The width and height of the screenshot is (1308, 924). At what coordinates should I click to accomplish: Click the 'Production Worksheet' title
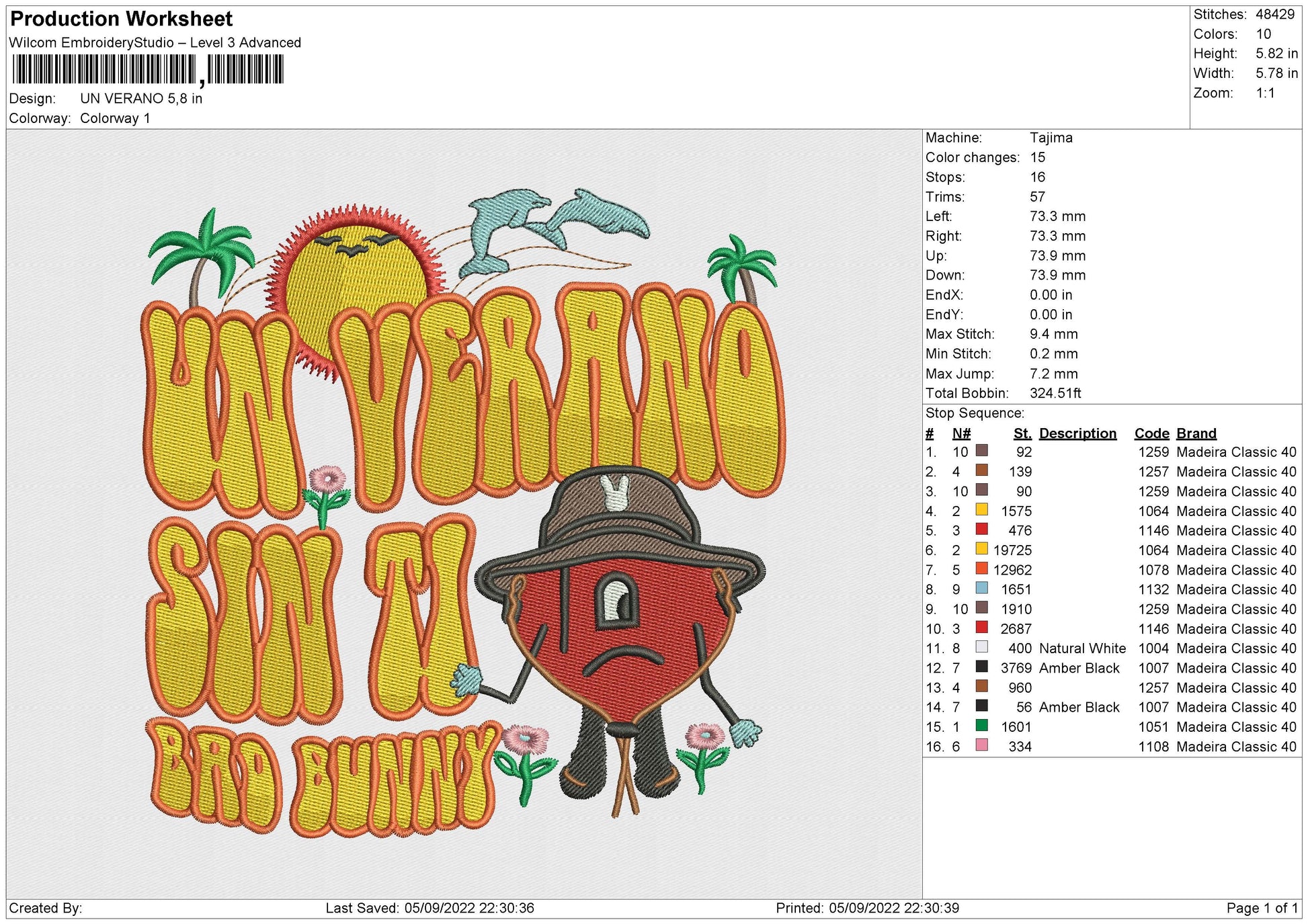pos(122,19)
